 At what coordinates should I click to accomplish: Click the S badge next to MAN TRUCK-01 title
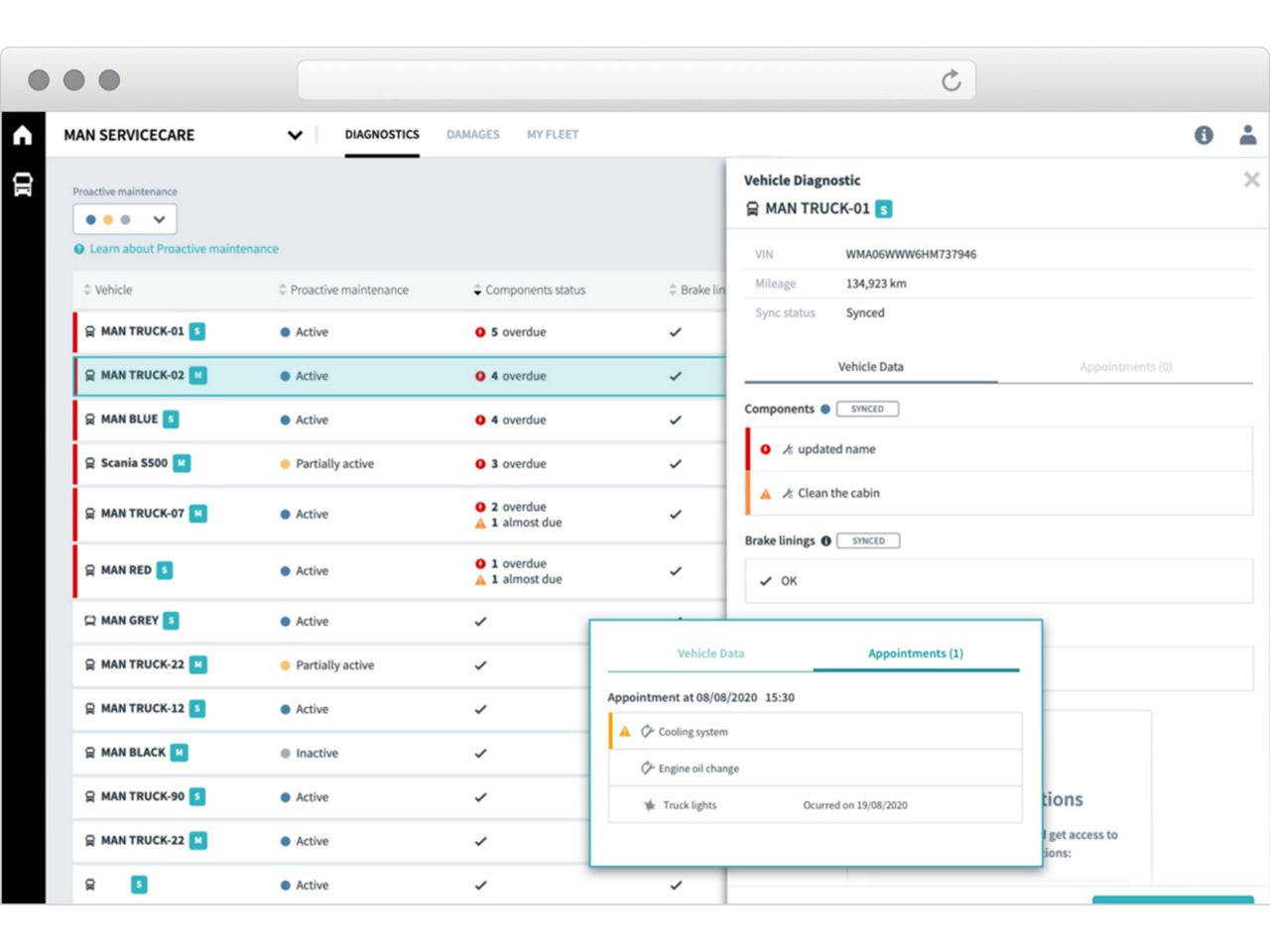pyautogui.click(x=883, y=209)
